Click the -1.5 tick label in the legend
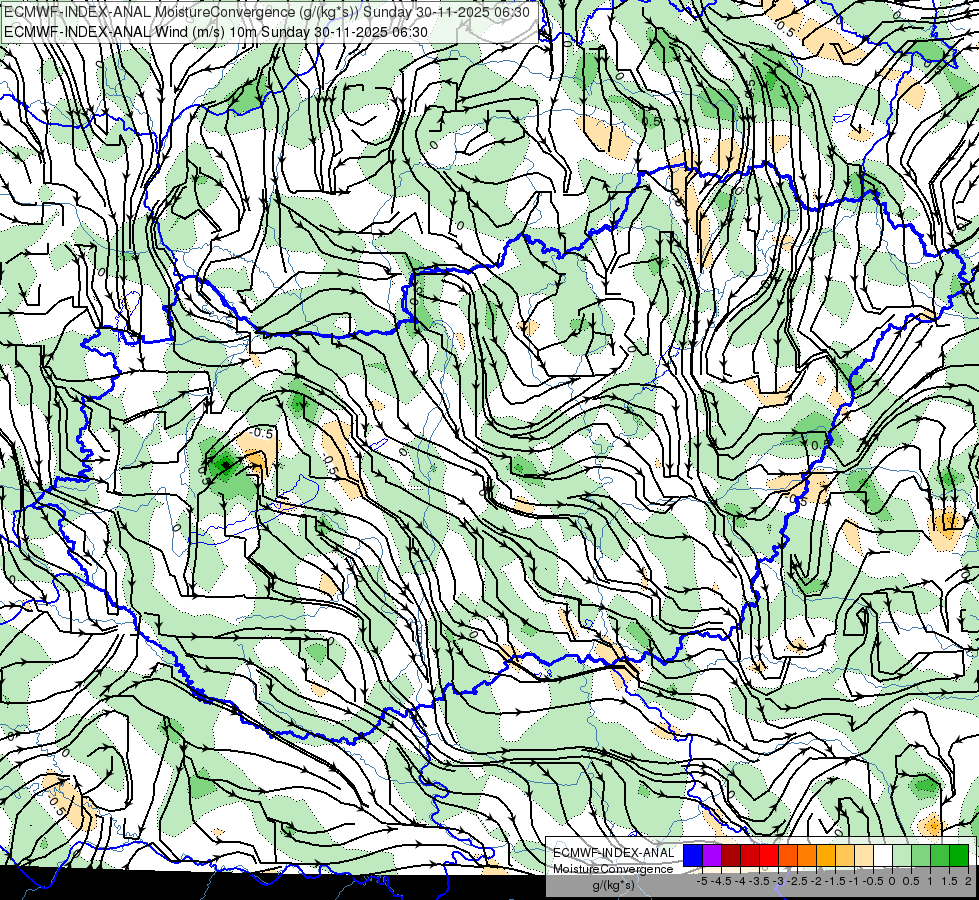 point(834,881)
